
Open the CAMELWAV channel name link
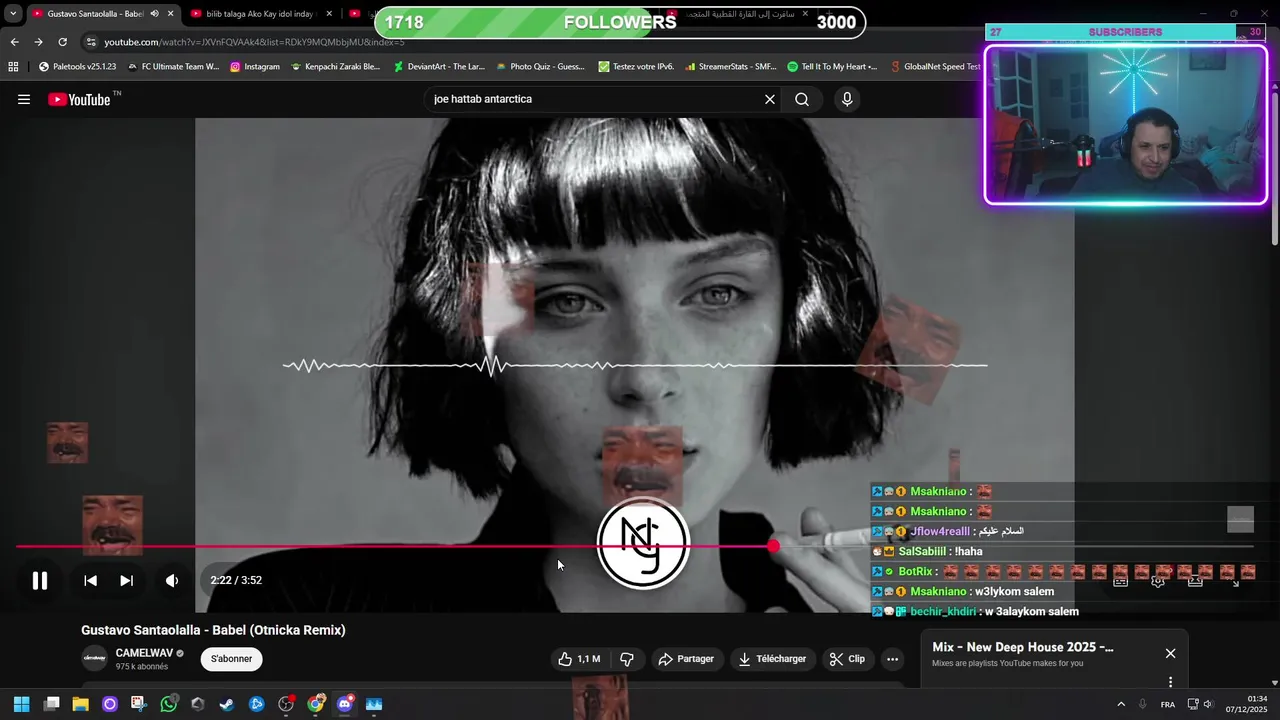point(144,653)
